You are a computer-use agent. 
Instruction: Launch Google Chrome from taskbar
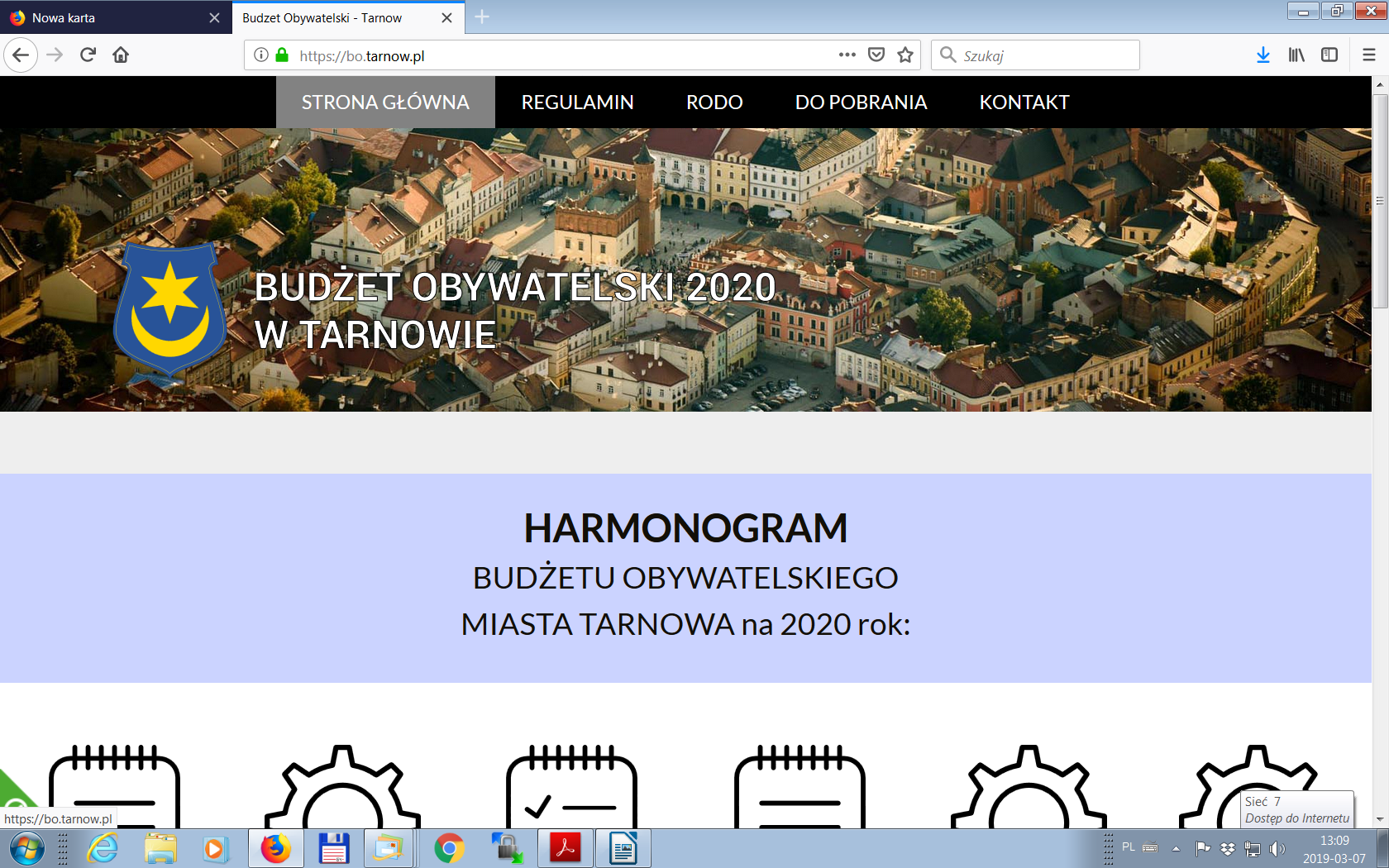pyautogui.click(x=449, y=849)
